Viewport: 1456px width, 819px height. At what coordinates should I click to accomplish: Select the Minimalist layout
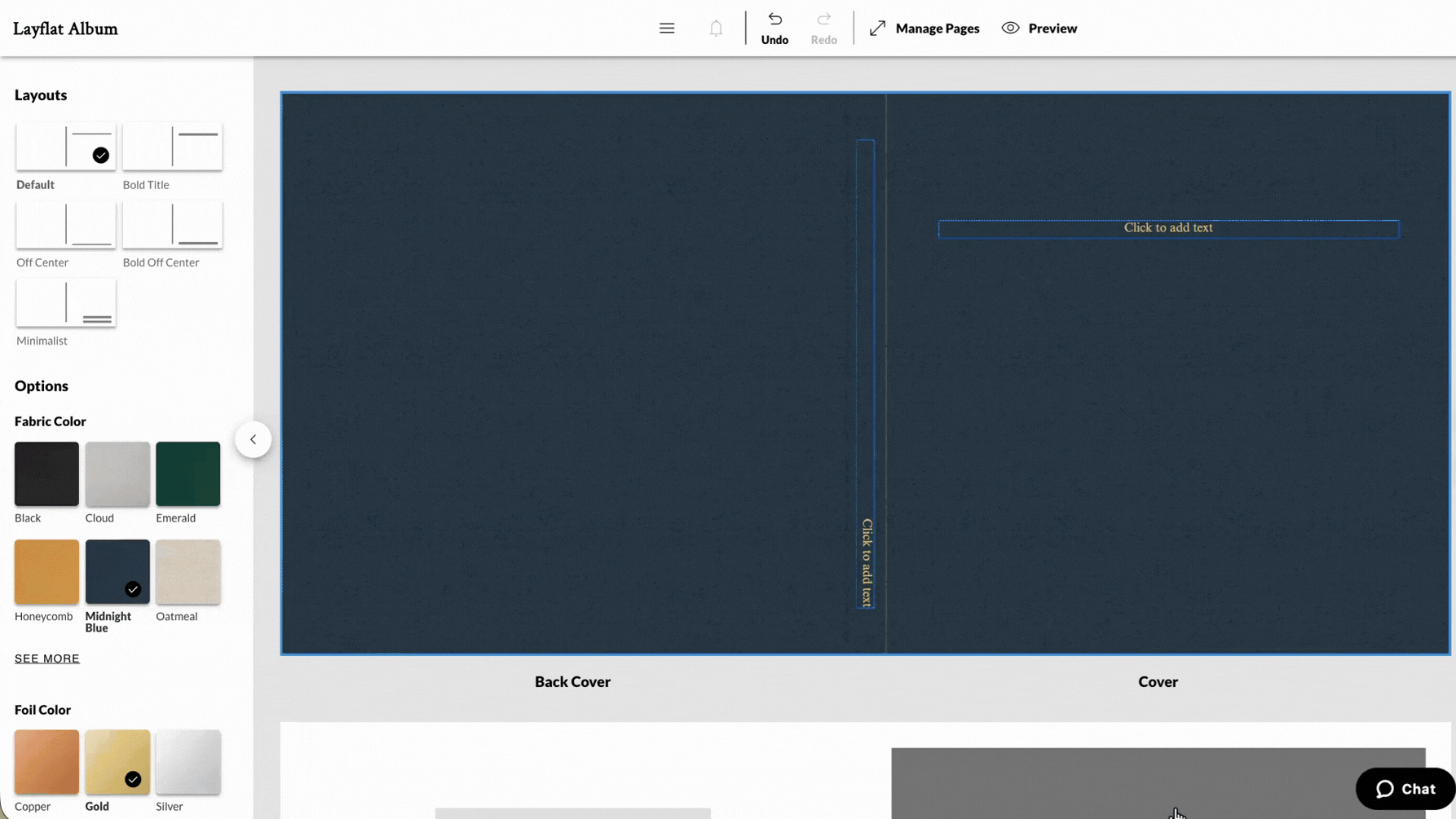point(65,302)
